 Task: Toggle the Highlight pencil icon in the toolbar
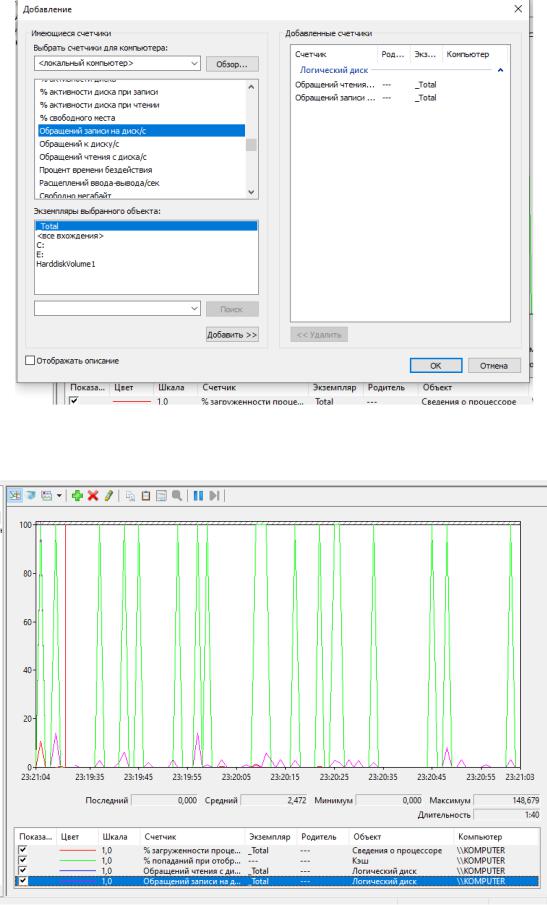(108, 495)
